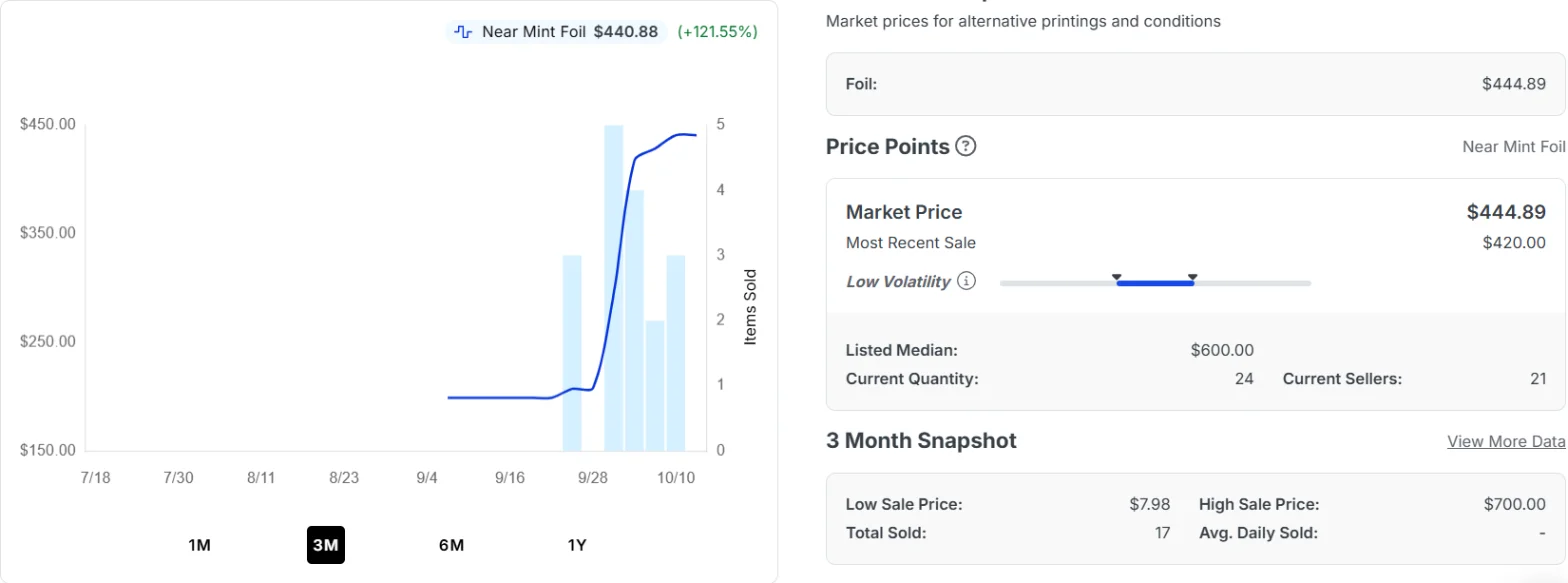Click the Most Recent Sale $420.00 value
1568x583 pixels.
(x=1514, y=242)
